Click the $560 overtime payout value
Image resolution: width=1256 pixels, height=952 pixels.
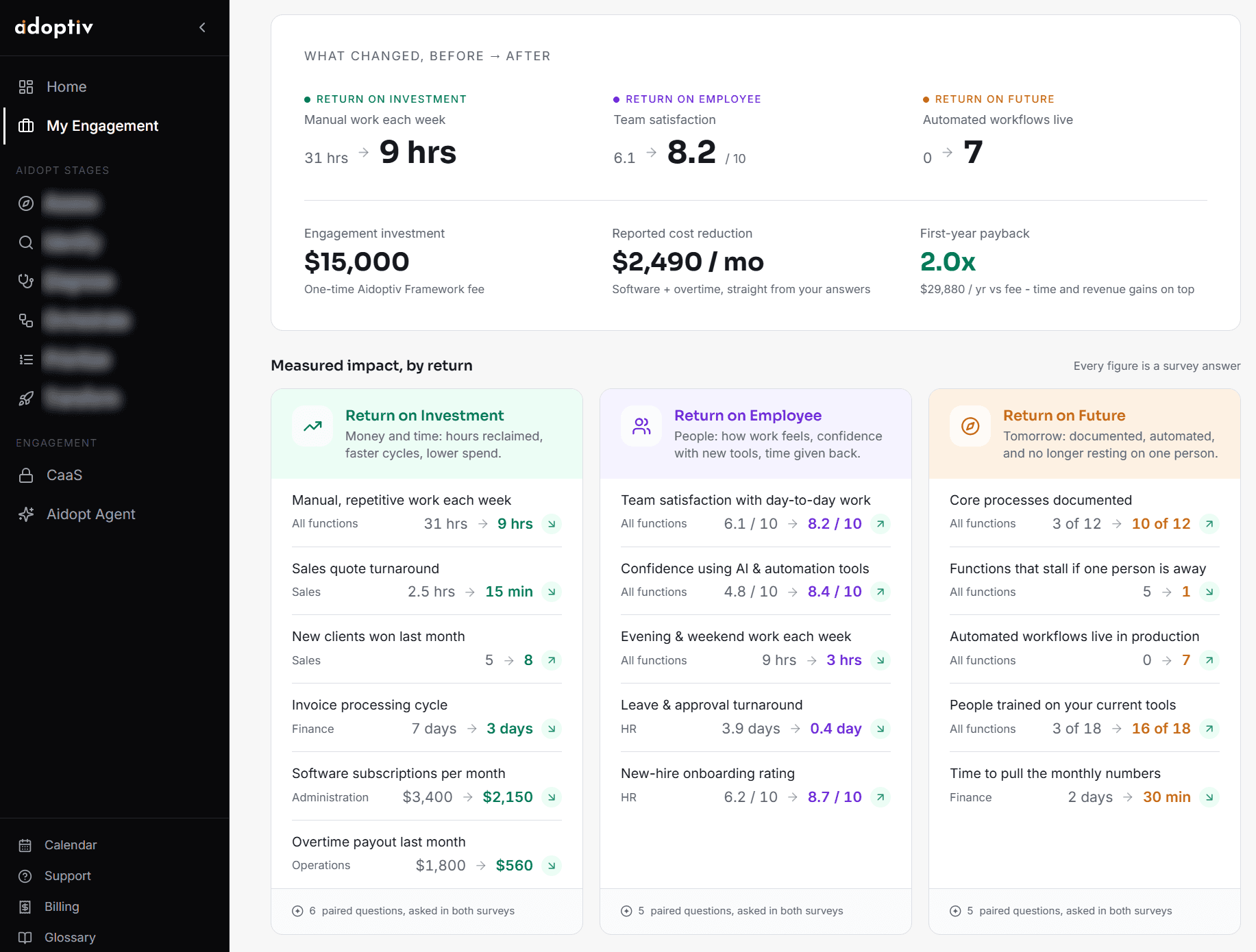514,866
